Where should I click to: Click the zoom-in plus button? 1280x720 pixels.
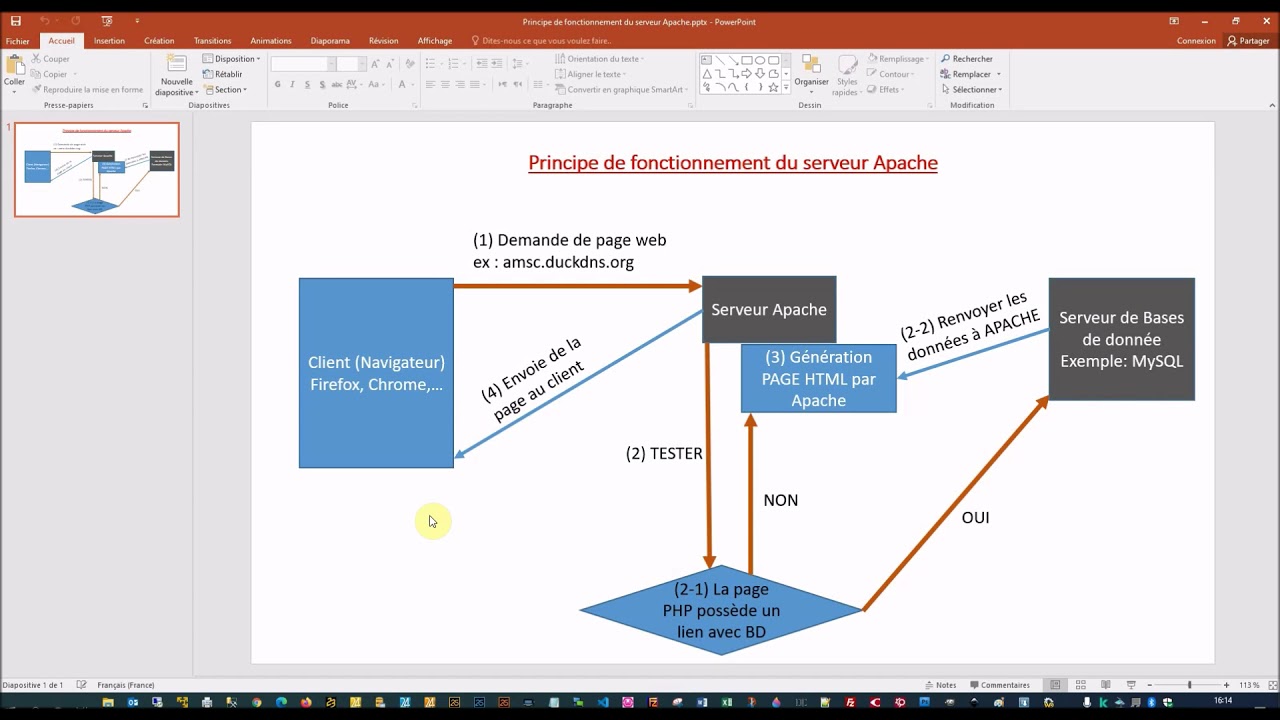click(x=1227, y=685)
